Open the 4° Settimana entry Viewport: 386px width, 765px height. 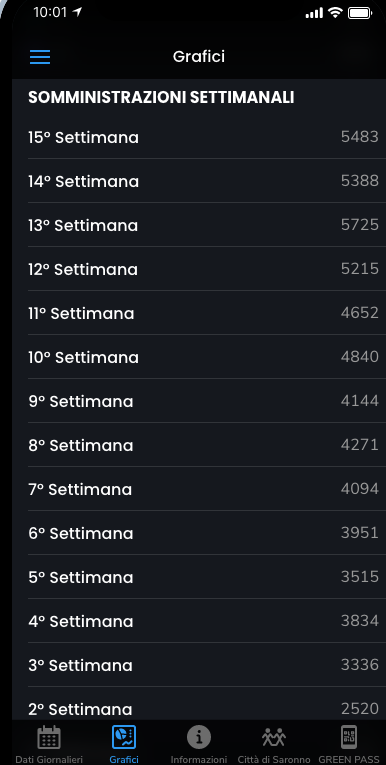point(203,621)
